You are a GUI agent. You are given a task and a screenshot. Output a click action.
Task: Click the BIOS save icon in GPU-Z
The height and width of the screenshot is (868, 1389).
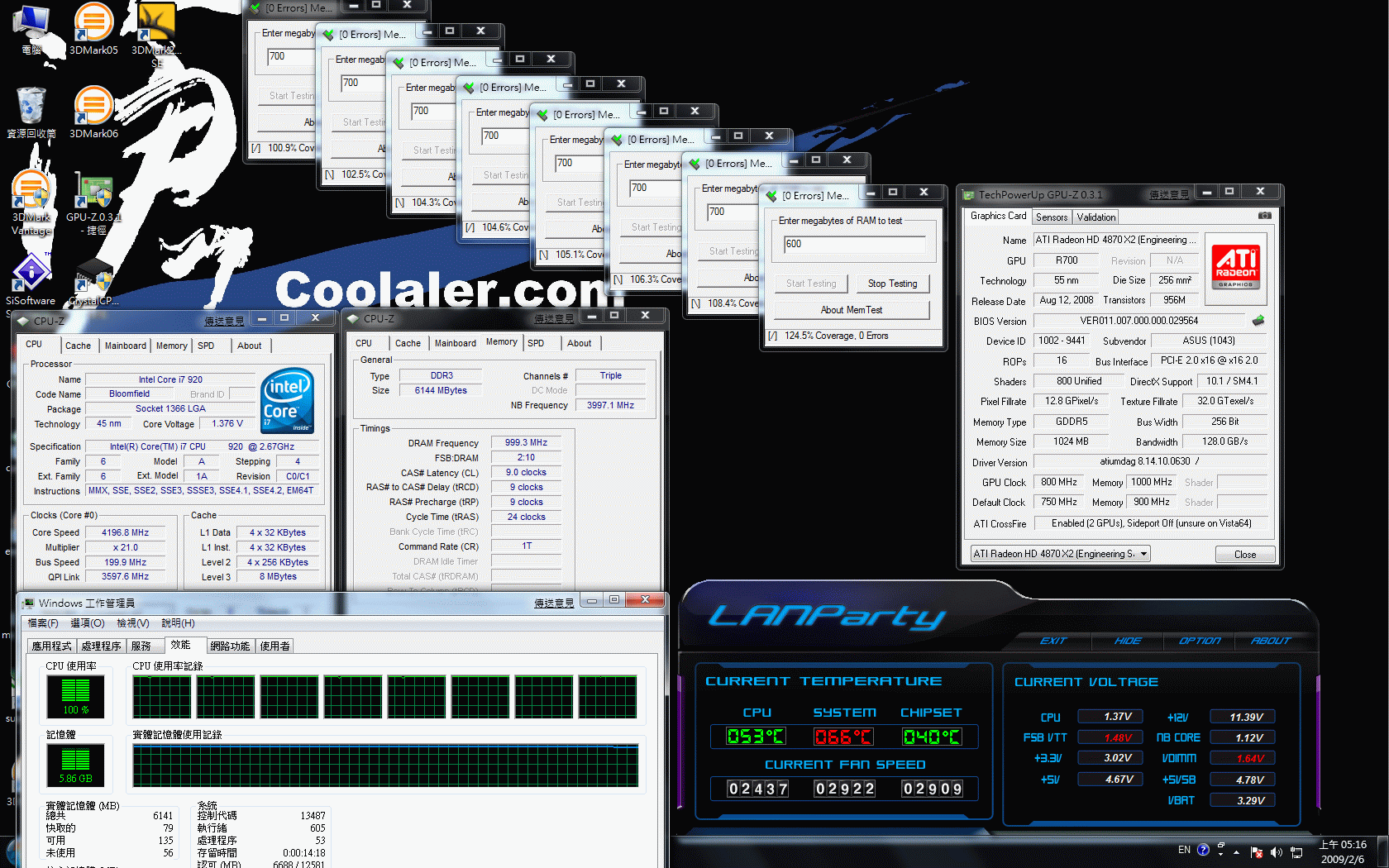pos(1258,321)
